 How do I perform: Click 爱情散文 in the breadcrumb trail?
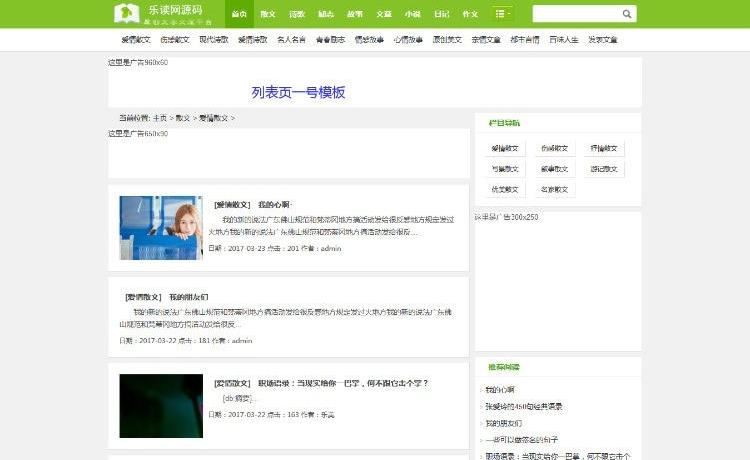click(x=213, y=118)
